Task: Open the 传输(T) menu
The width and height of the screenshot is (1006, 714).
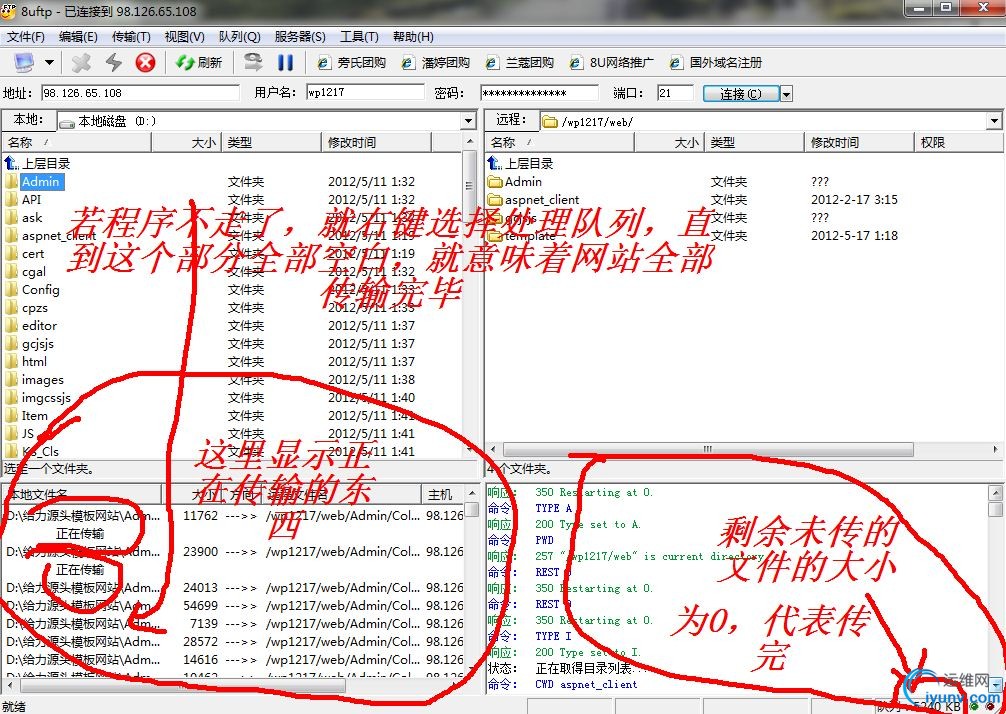Action: pos(131,37)
